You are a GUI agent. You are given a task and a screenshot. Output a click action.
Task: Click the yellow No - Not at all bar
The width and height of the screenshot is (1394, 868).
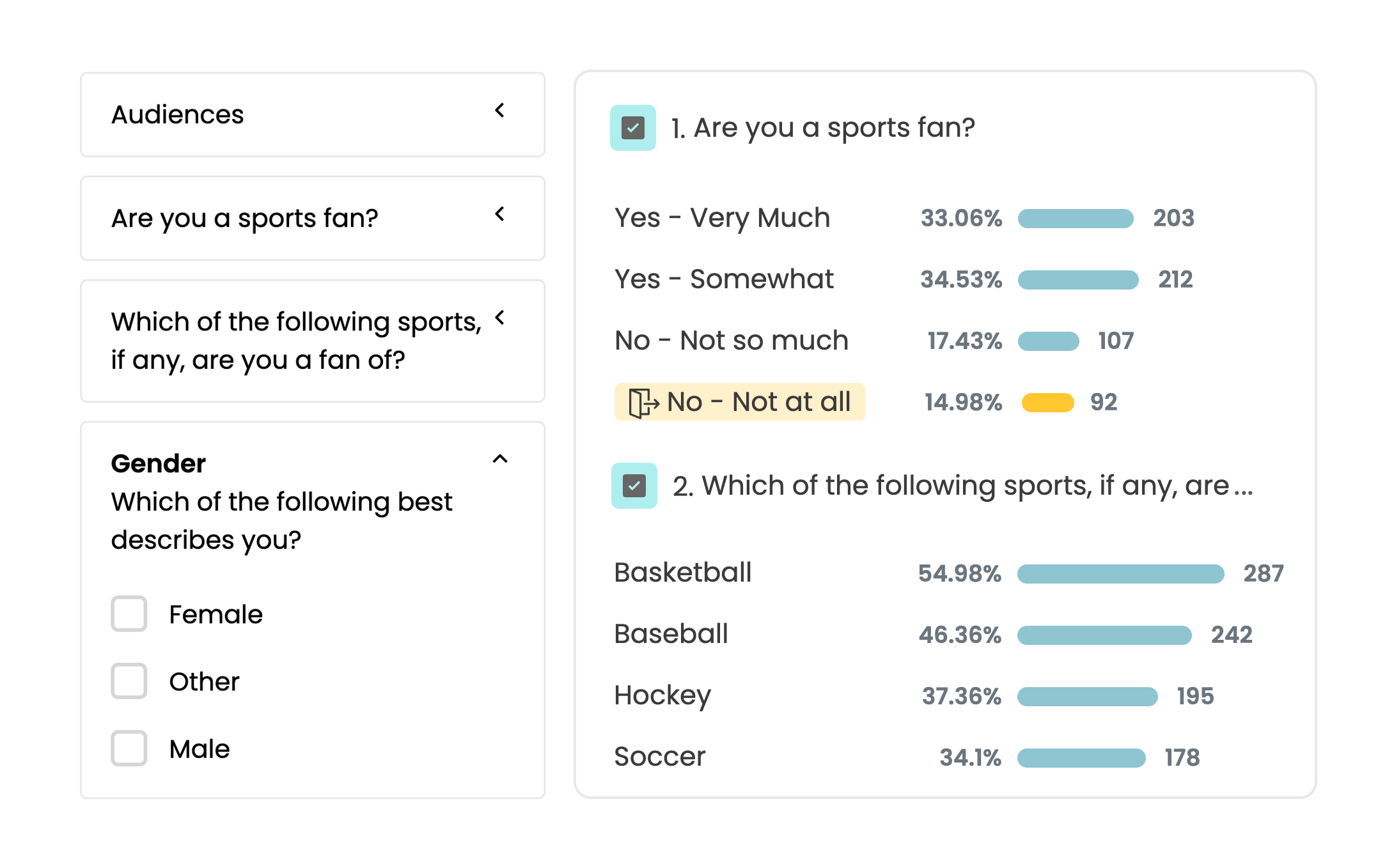1047,403
